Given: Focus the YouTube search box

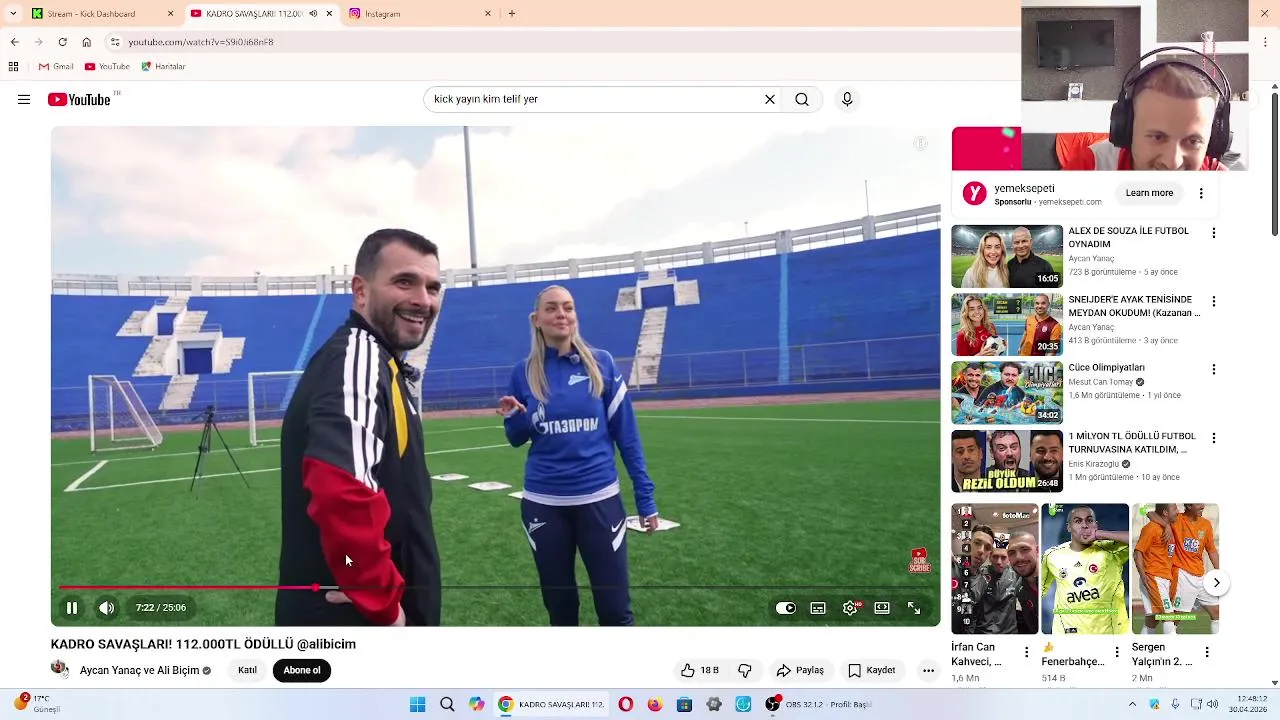Looking at the screenshot, I should [x=594, y=99].
